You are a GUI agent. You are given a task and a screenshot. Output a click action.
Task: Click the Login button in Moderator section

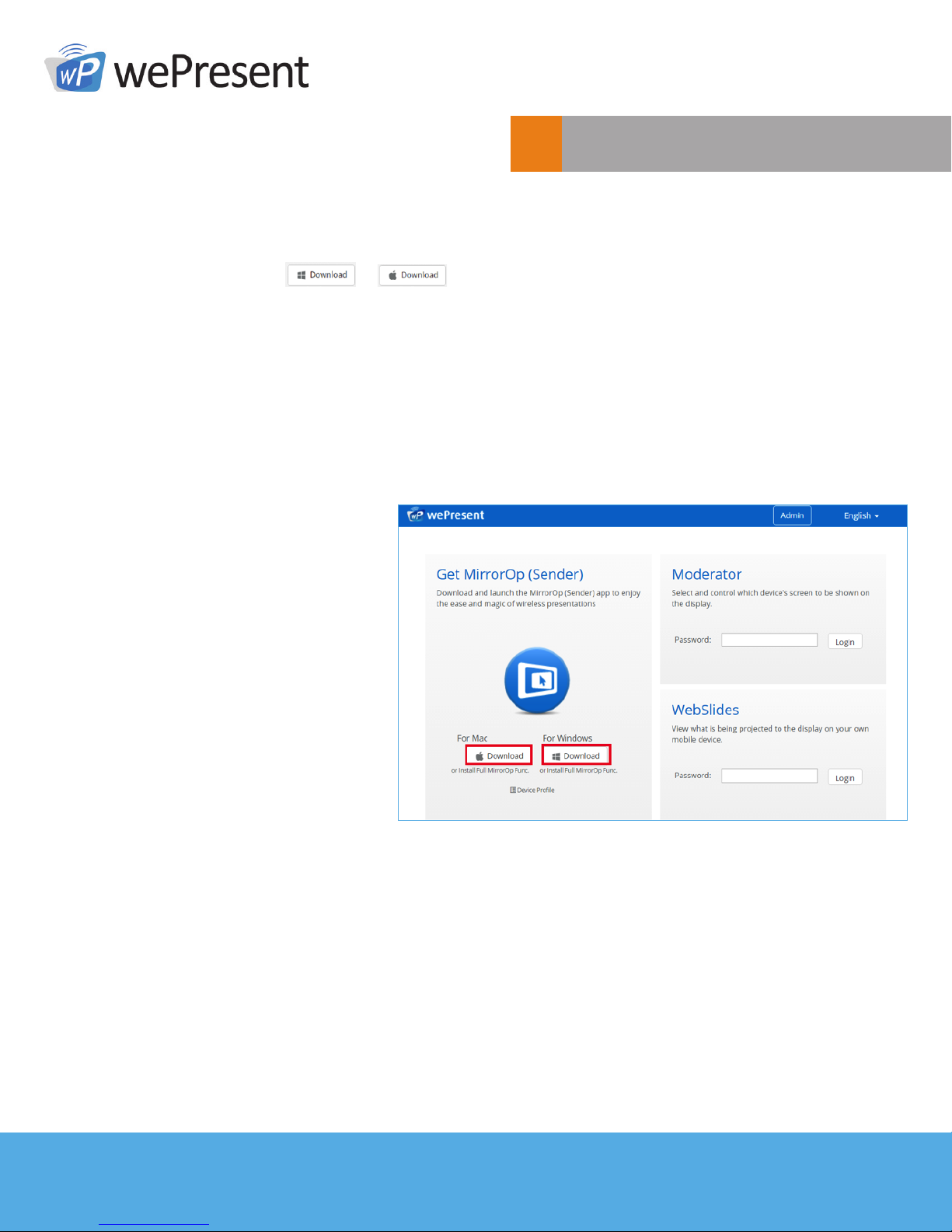click(845, 642)
